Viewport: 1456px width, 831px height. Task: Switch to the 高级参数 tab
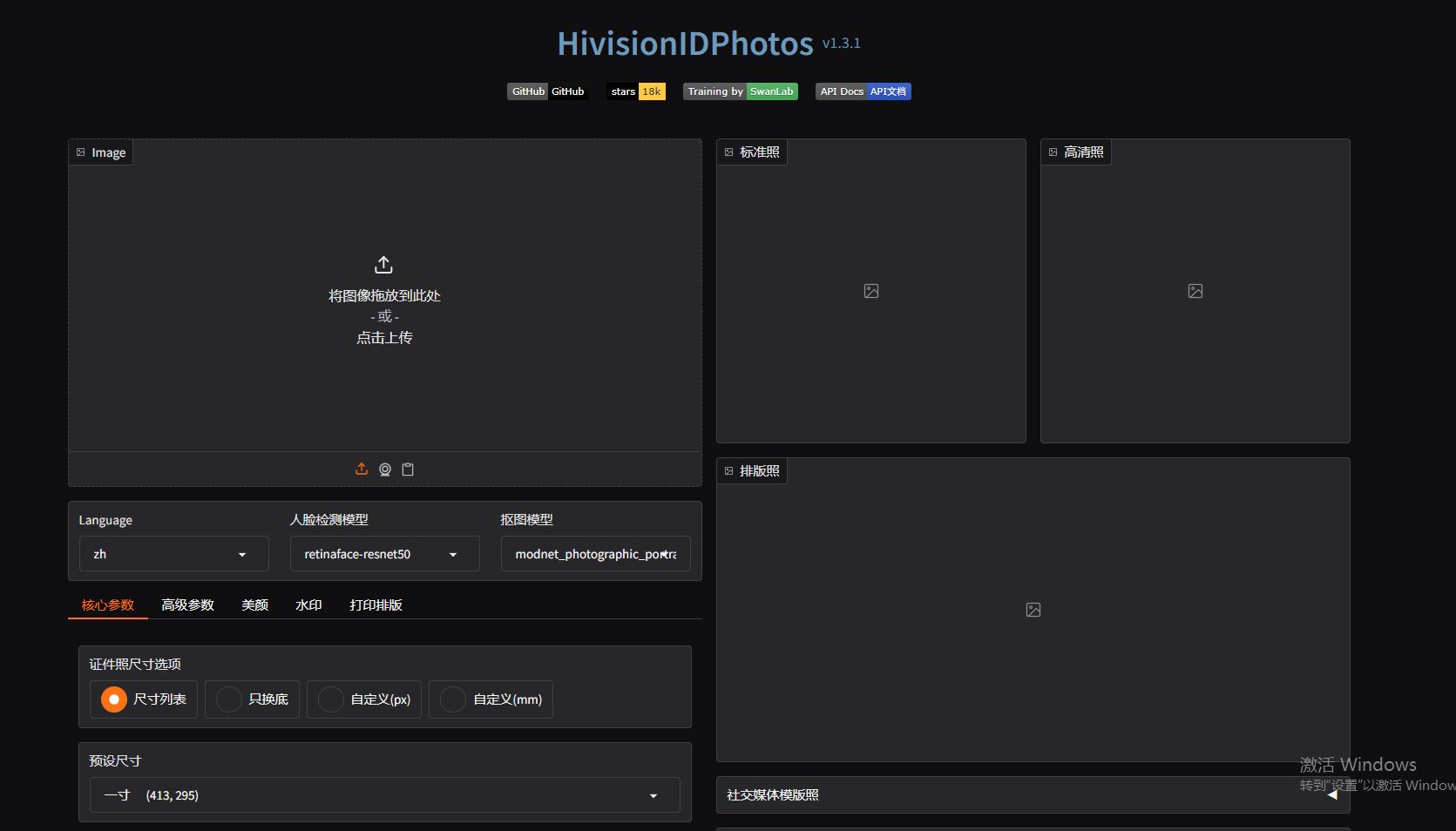click(187, 605)
